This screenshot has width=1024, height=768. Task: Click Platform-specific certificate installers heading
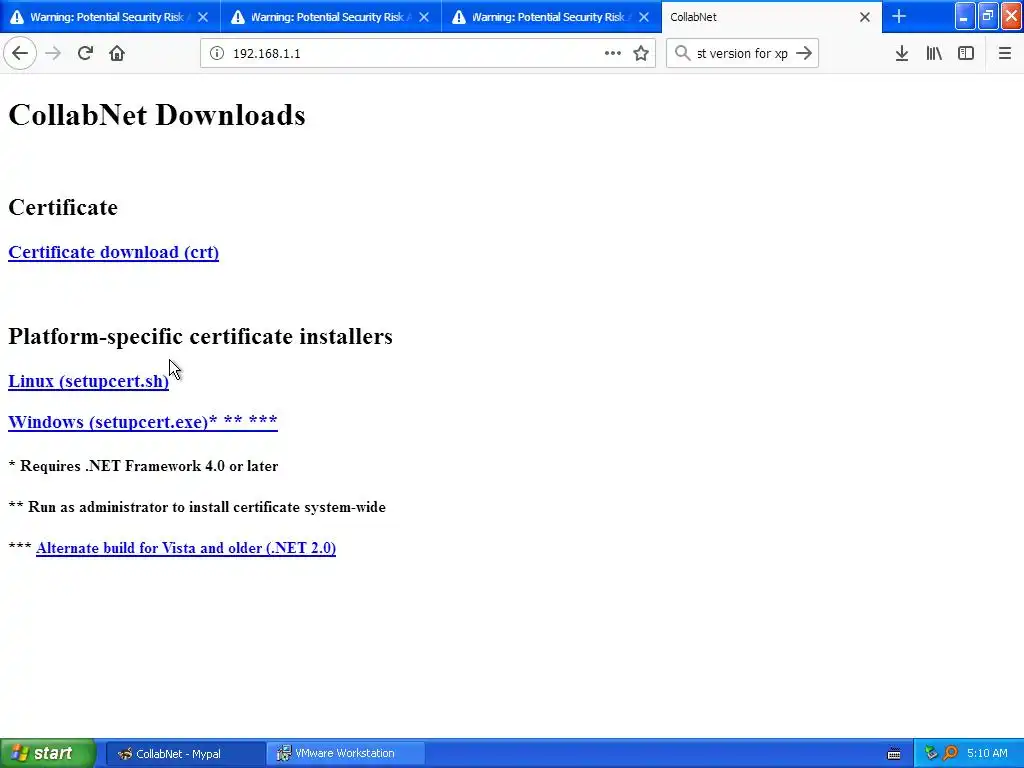tap(200, 336)
